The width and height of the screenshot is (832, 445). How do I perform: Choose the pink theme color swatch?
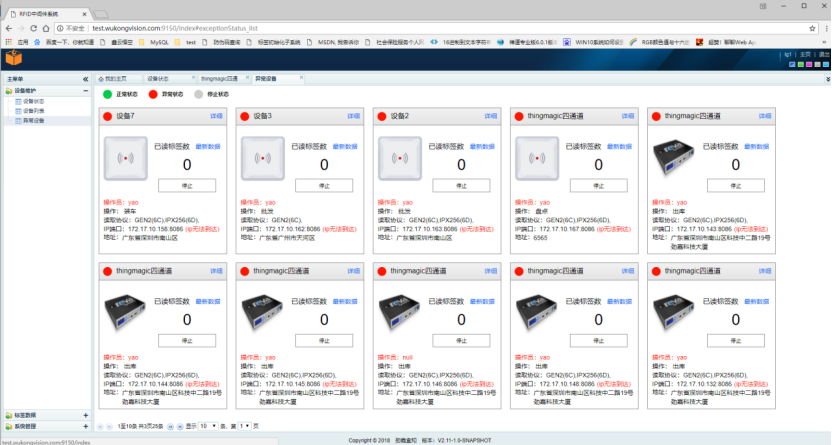coord(809,65)
